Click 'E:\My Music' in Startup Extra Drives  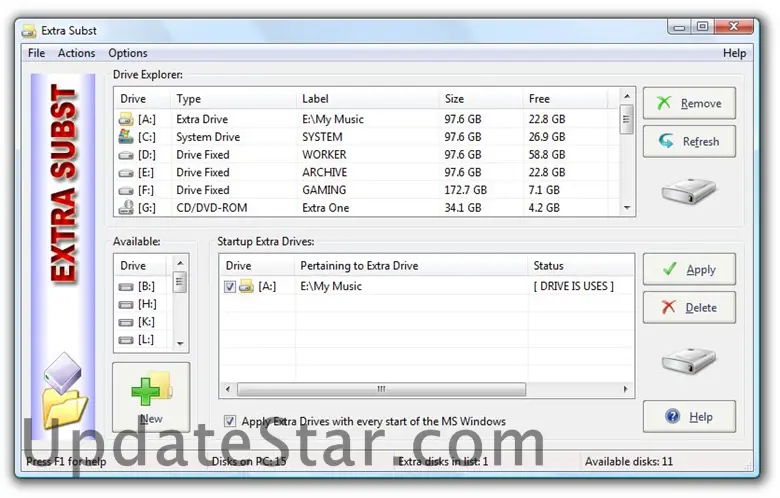pyautogui.click(x=331, y=286)
